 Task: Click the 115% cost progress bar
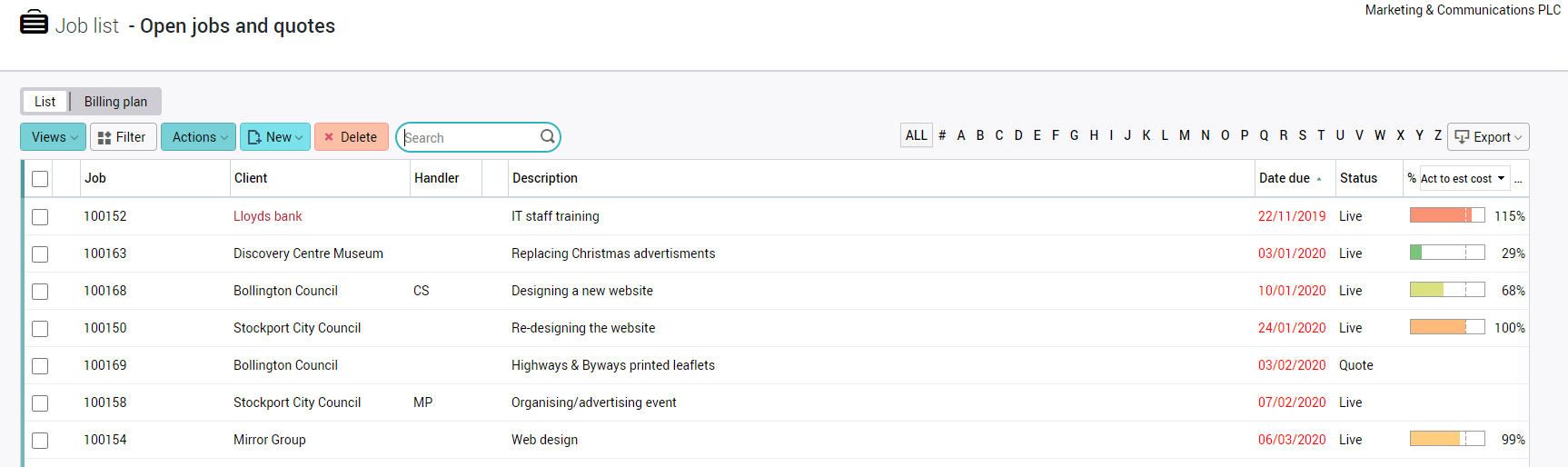[x=1446, y=215]
